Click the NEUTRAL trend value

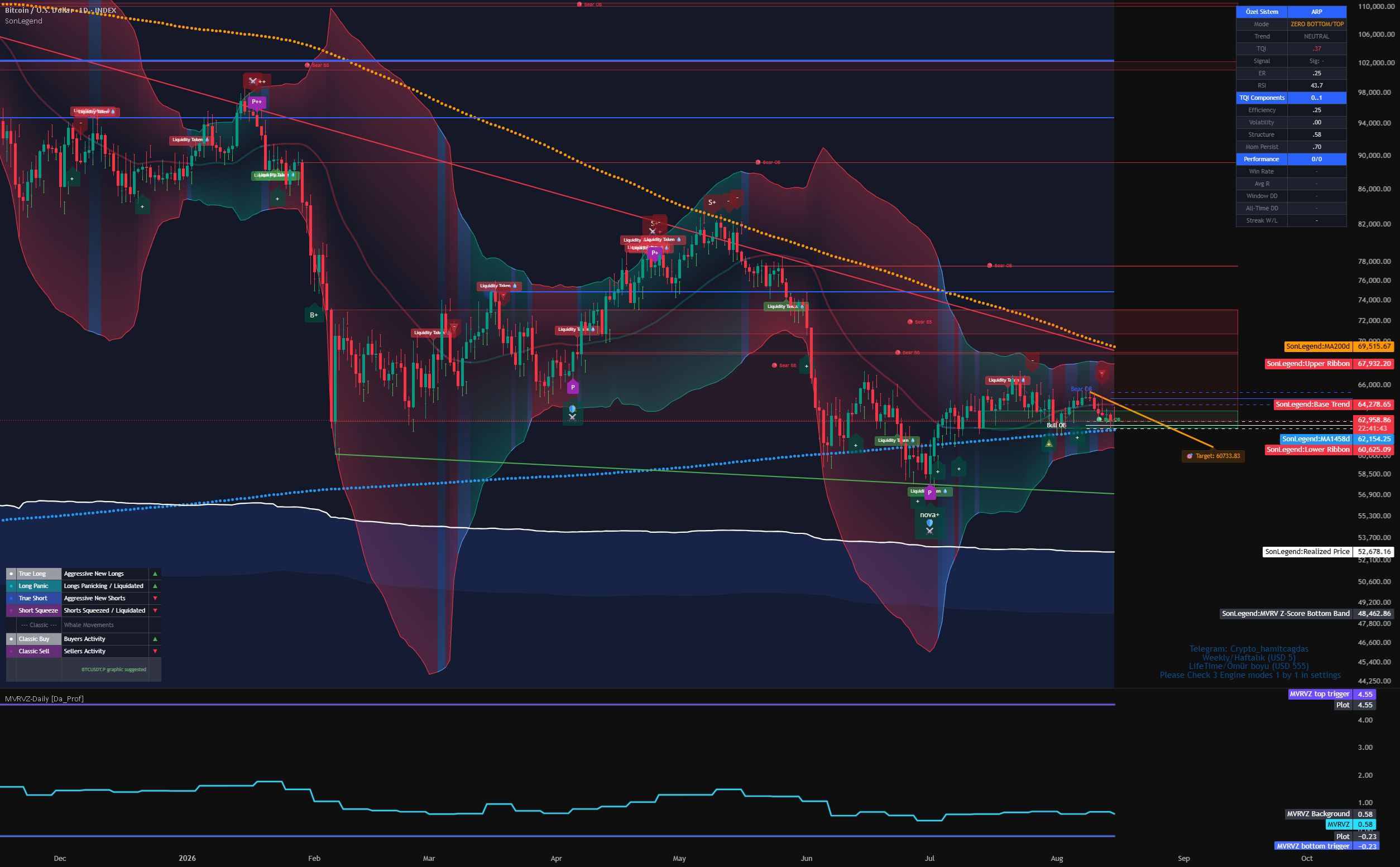[x=1317, y=36]
